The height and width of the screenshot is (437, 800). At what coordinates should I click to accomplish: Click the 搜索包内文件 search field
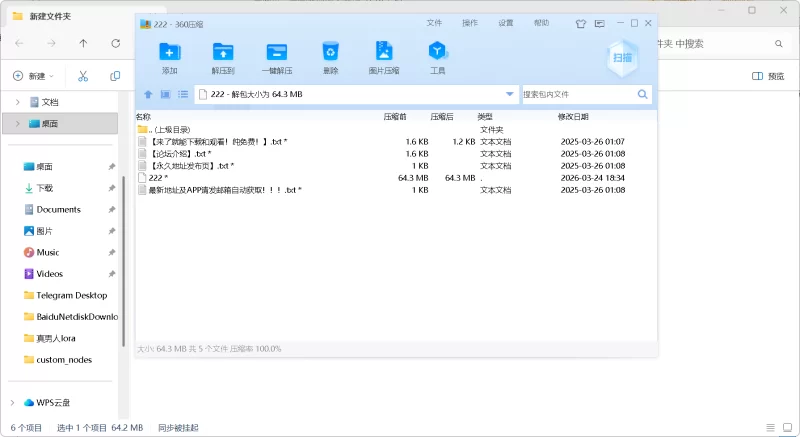click(x=578, y=95)
